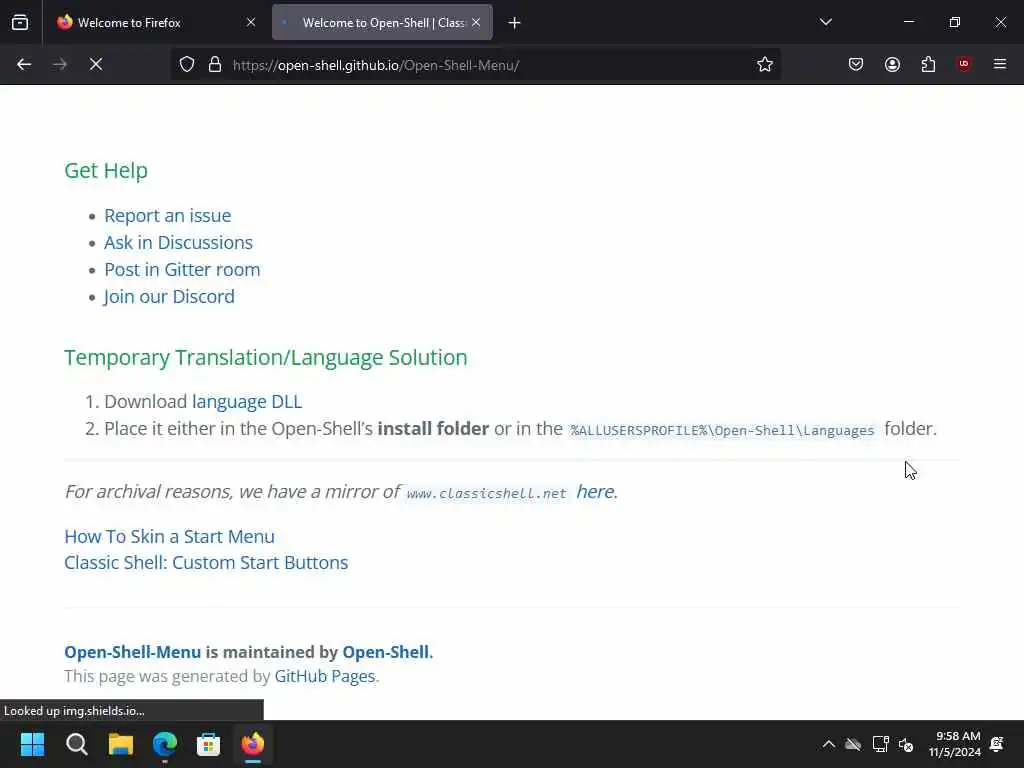Close the Welcome to Open-Shell tab
This screenshot has width=1024, height=768.
[x=476, y=22]
